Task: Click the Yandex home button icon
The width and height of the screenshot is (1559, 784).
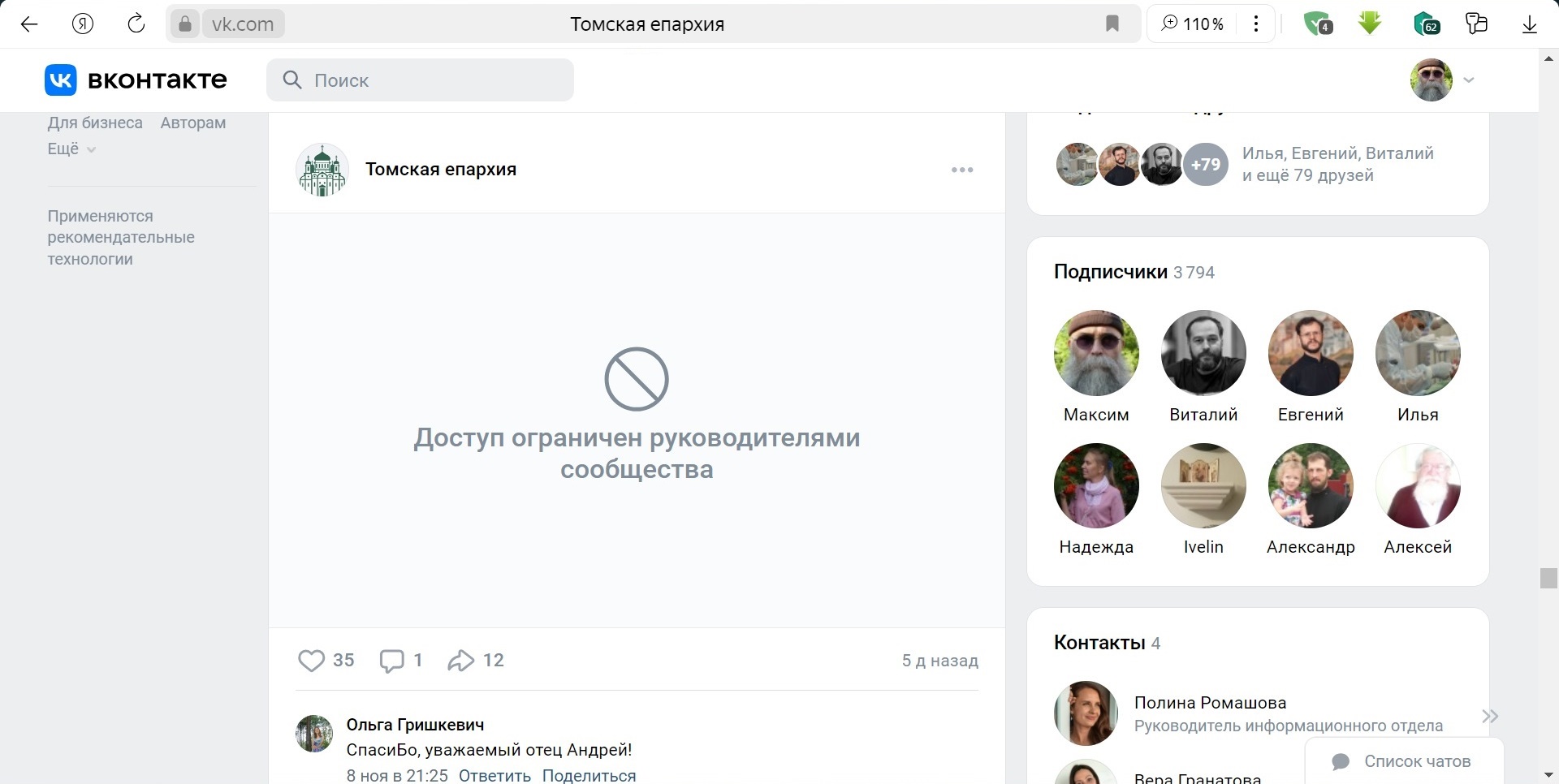Action: [83, 24]
